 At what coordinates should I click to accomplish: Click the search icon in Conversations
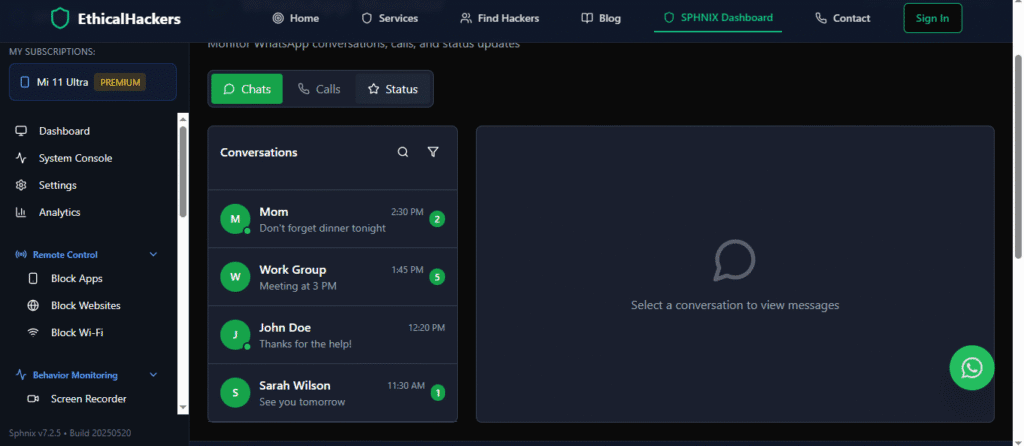(x=403, y=152)
